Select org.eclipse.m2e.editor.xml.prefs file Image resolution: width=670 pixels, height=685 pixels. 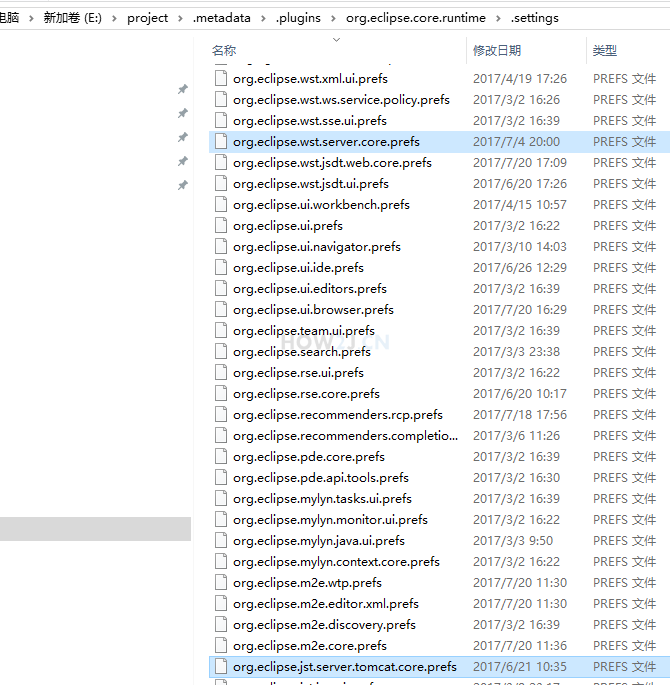click(x=326, y=604)
